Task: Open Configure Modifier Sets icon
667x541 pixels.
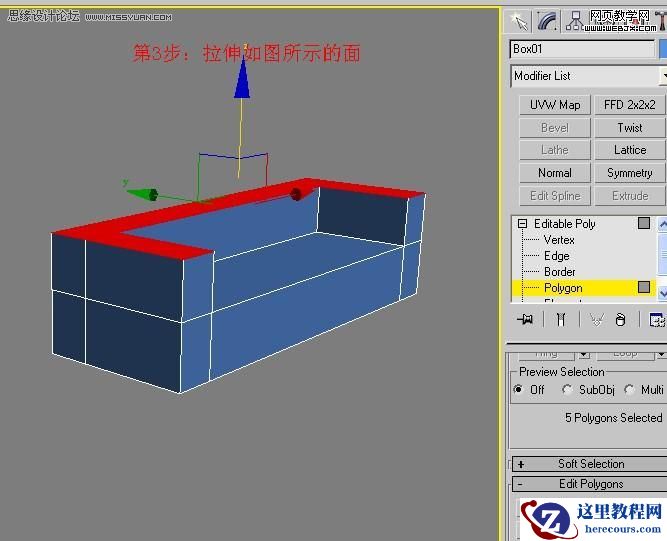Action: coord(657,319)
